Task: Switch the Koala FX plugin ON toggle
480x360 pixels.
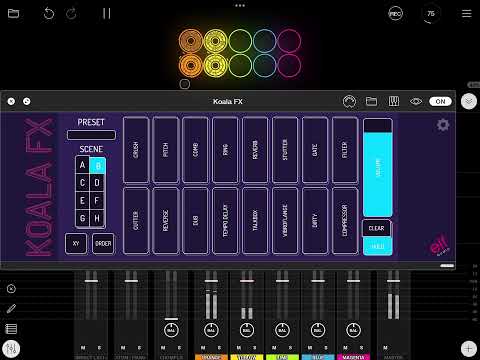Action: coord(440,101)
